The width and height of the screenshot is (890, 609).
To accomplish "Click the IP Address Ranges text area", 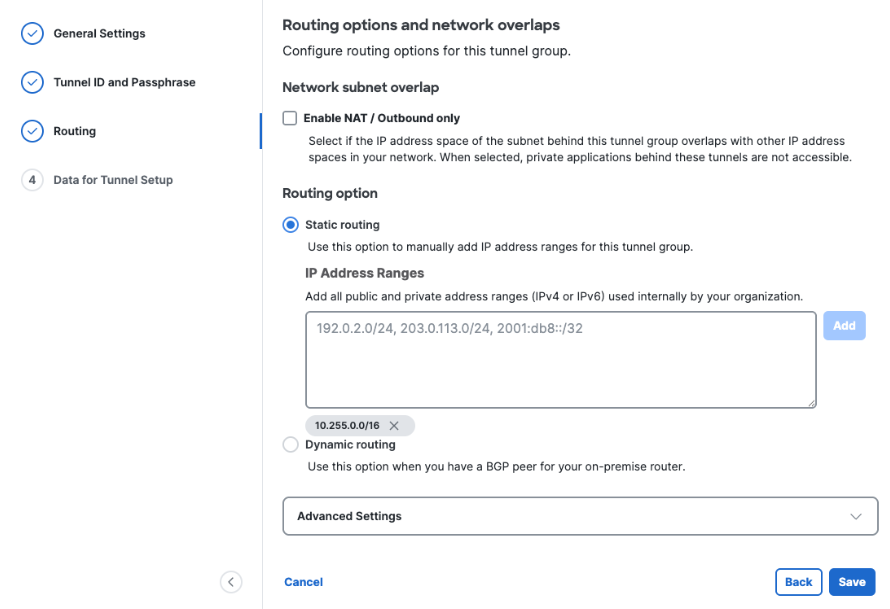I will point(561,360).
